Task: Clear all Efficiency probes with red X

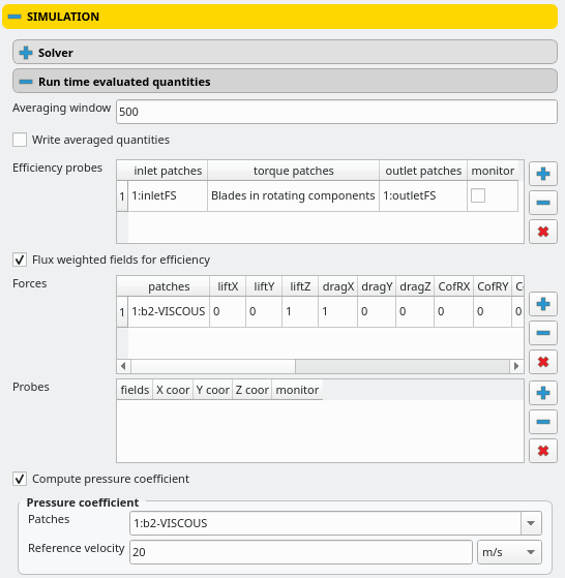Action: [543, 231]
